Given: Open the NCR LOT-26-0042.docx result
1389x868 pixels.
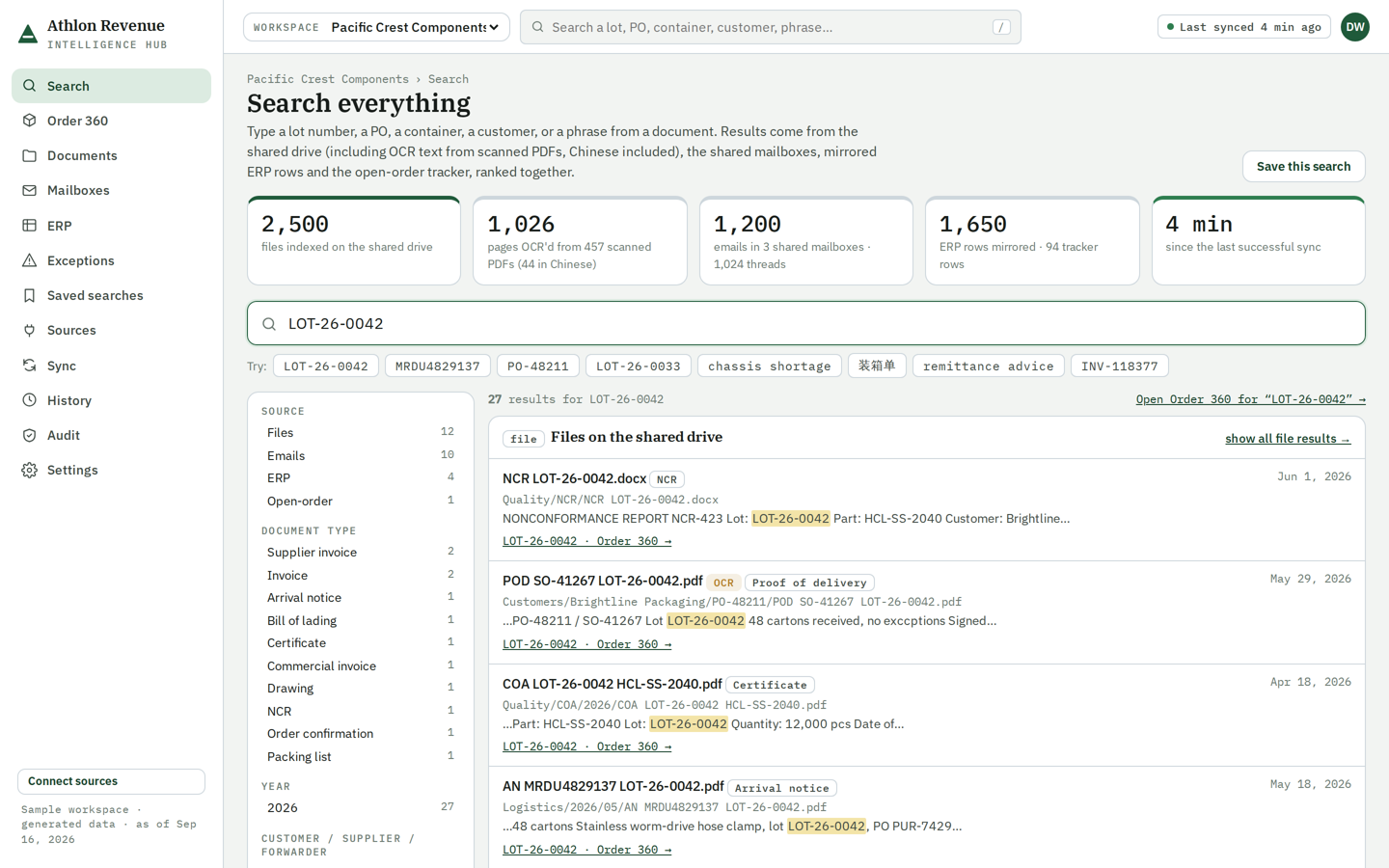Looking at the screenshot, I should click(574, 478).
